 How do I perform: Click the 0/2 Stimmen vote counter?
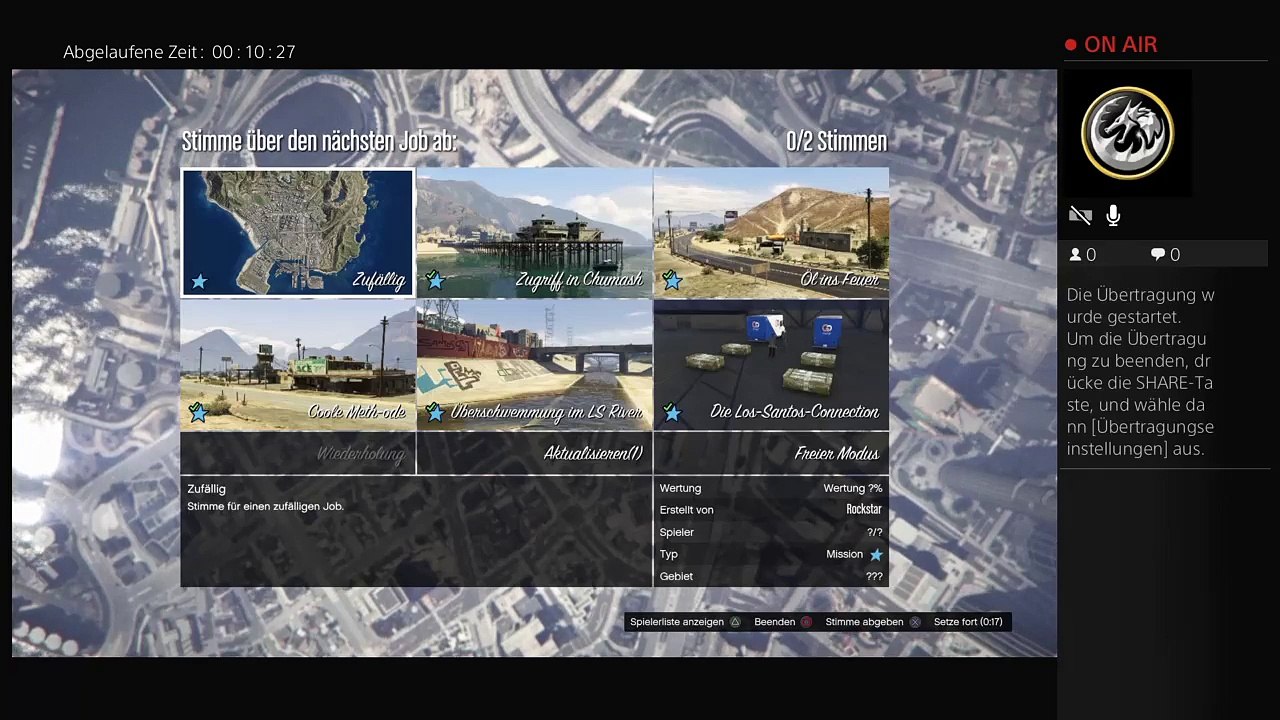point(836,141)
